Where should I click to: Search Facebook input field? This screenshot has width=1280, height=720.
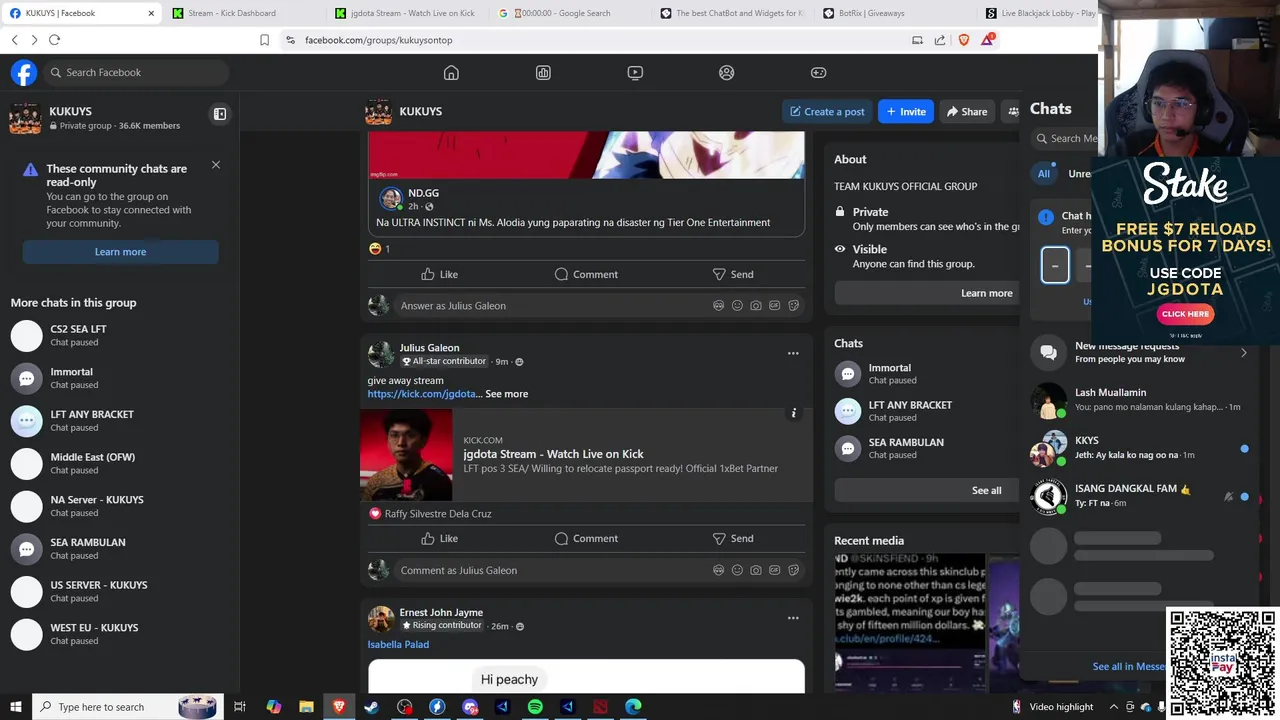coord(136,72)
